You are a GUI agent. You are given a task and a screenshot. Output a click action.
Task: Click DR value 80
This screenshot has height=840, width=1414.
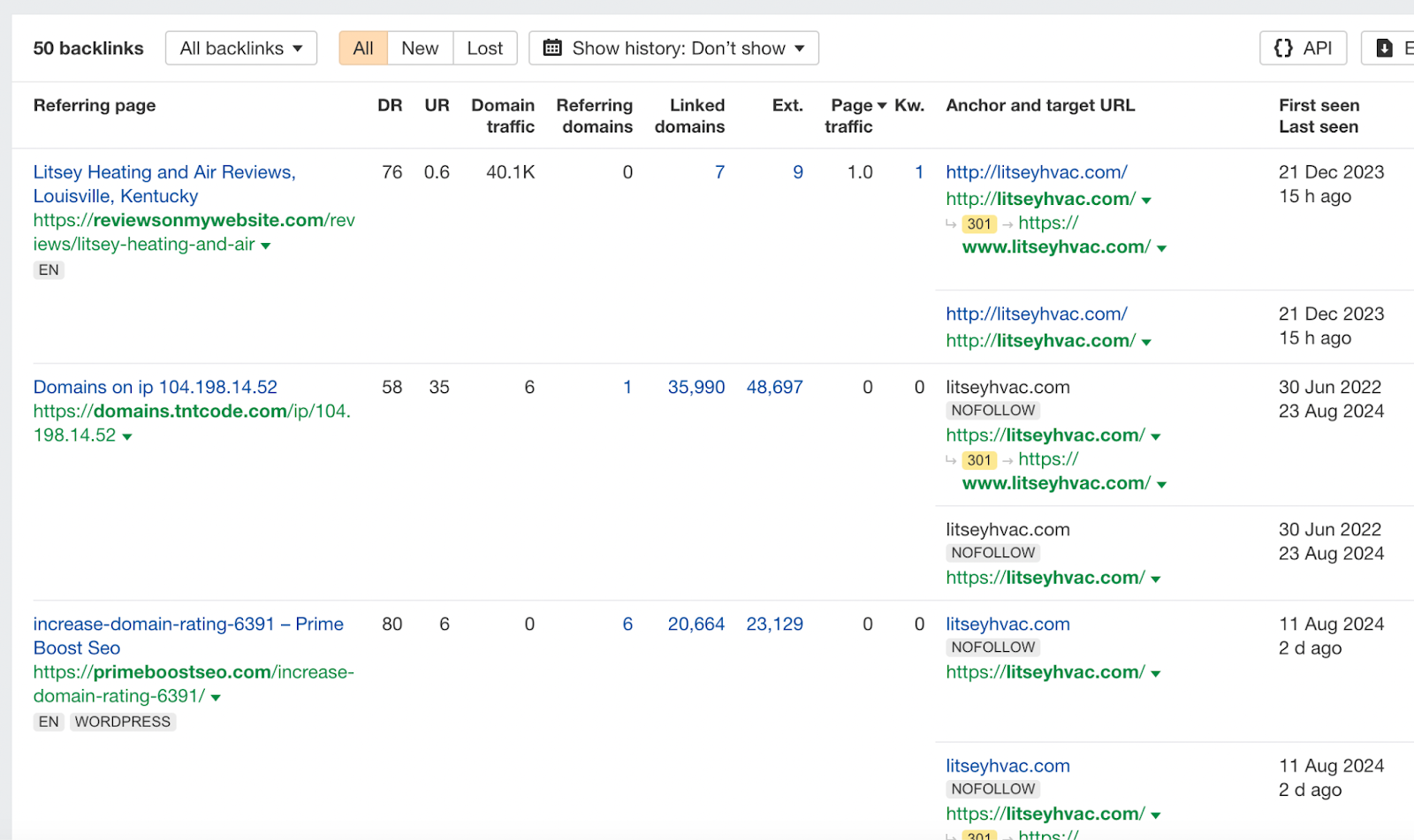click(x=392, y=624)
